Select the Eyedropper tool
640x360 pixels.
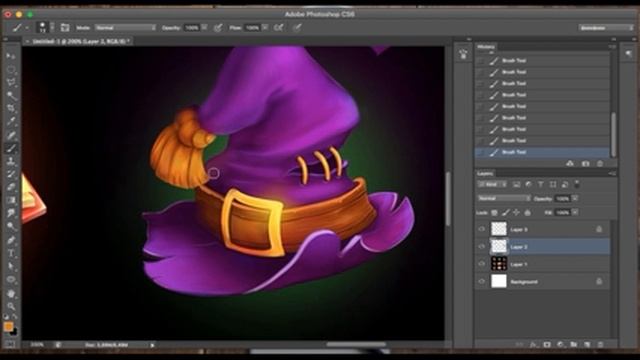click(x=11, y=122)
